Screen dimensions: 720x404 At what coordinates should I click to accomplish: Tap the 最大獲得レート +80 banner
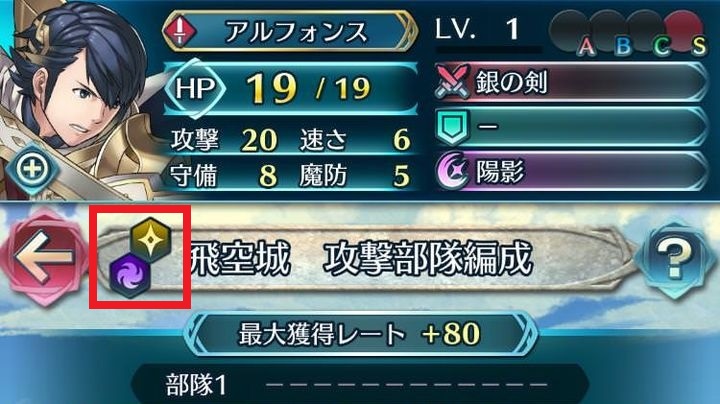360,334
